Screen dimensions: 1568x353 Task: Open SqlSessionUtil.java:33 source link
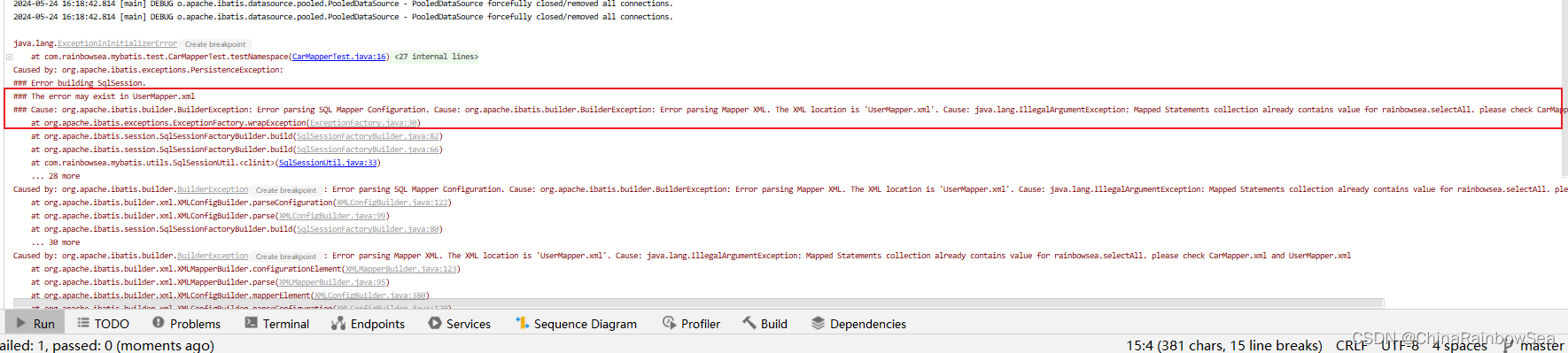pos(328,163)
